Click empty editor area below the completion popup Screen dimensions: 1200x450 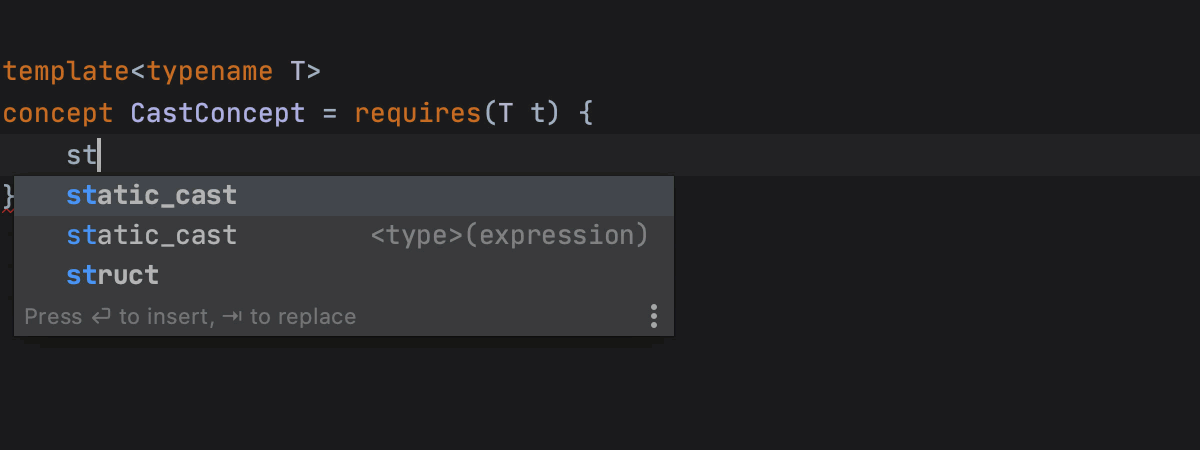click(600, 395)
